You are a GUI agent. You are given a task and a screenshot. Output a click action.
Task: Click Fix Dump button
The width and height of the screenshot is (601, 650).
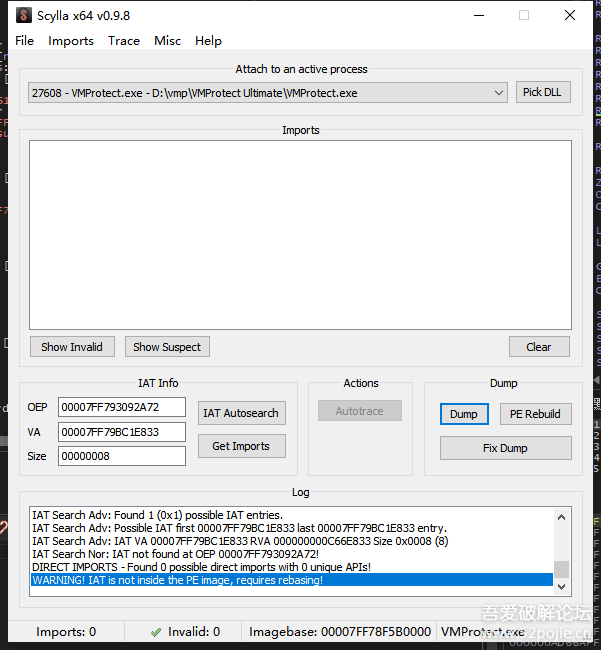tap(506, 448)
